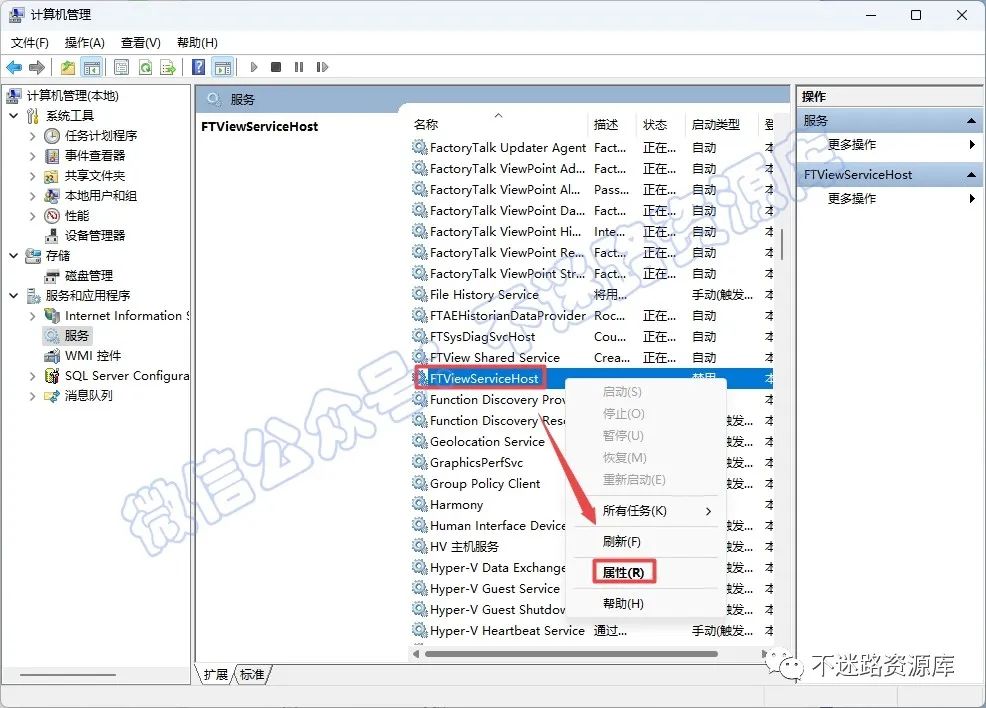
Task: Expand the 消息队列 node
Action: pyautogui.click(x=33, y=396)
